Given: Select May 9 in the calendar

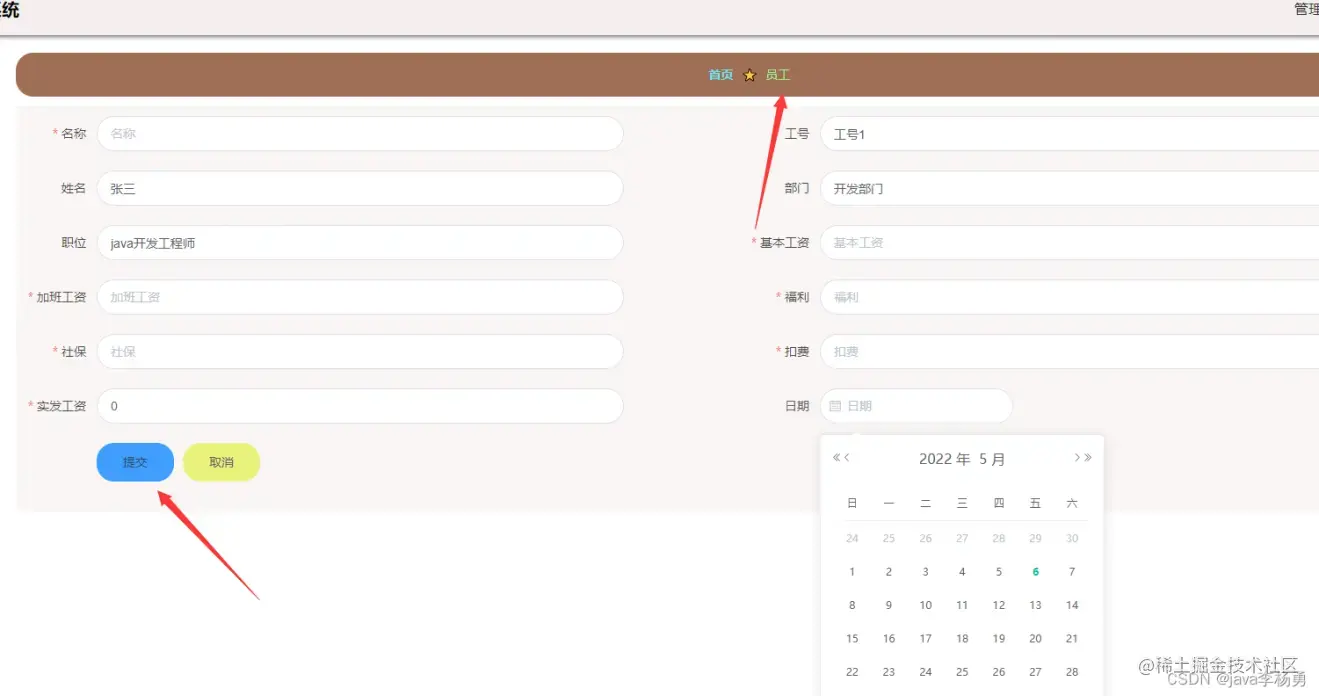Looking at the screenshot, I should (x=889, y=605).
